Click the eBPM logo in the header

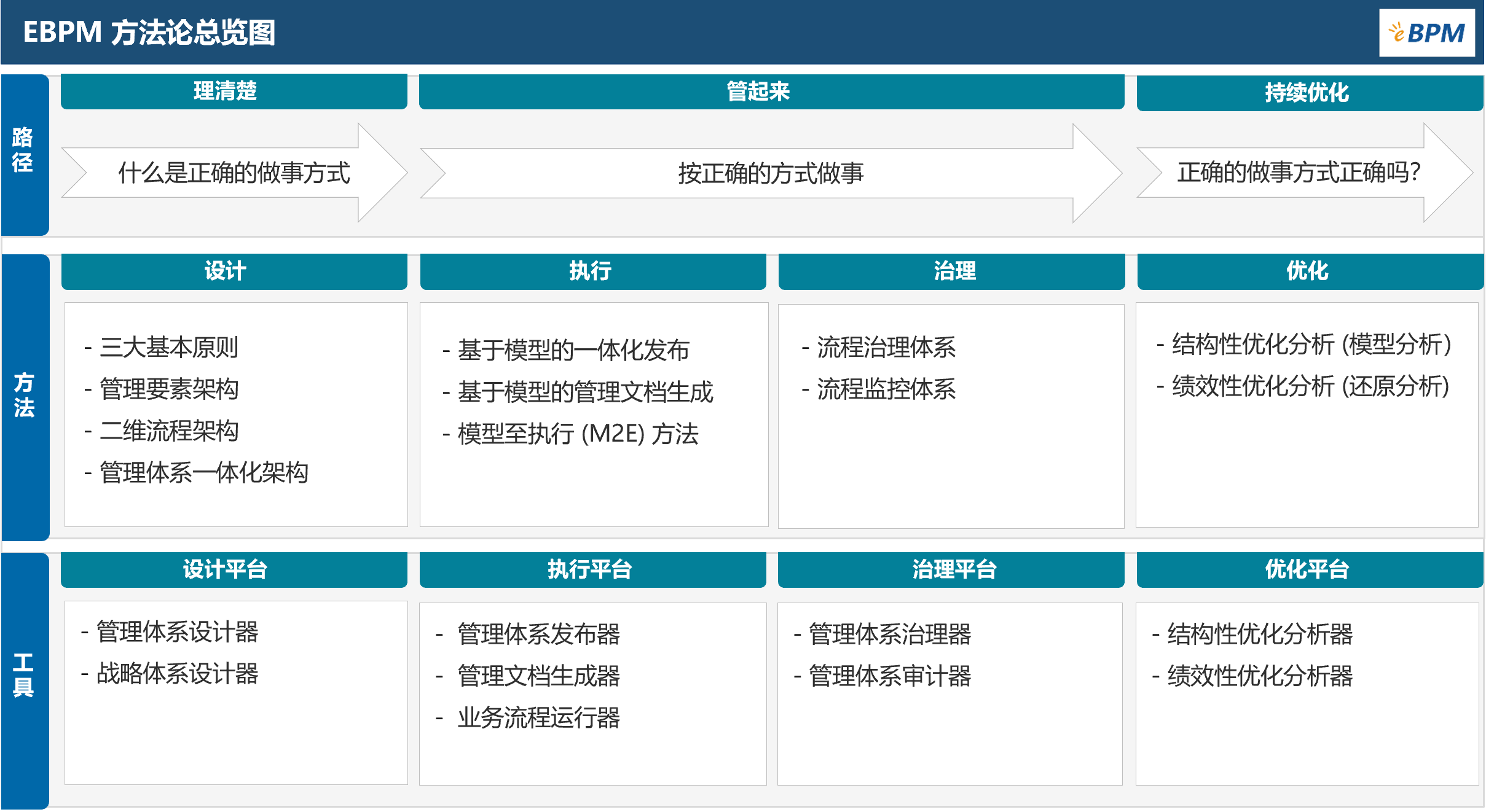tap(1426, 33)
